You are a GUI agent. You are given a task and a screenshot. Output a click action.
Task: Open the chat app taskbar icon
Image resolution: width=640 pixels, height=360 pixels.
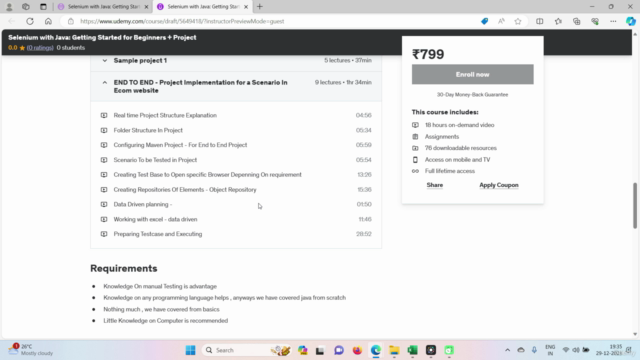pyautogui.click(x=339, y=350)
